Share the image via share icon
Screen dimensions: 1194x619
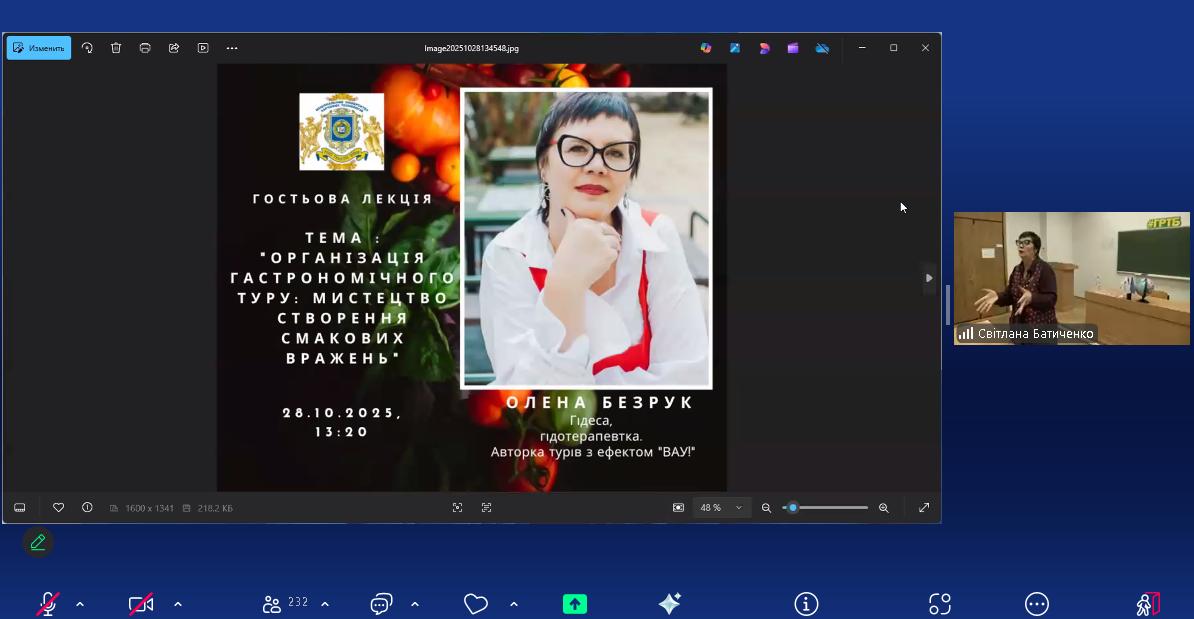(174, 48)
